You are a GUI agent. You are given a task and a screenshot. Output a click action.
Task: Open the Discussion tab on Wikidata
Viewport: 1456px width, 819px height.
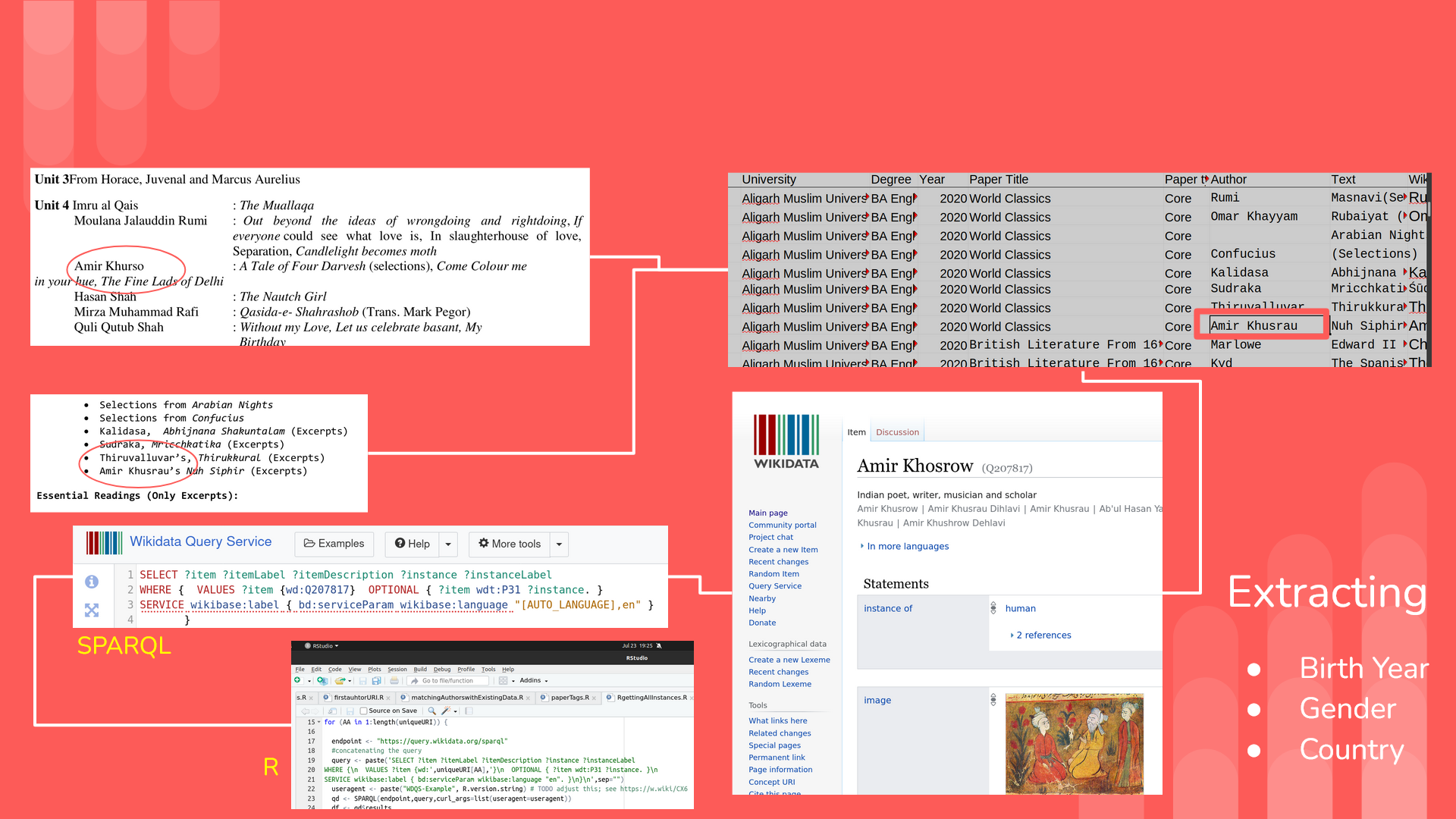[x=897, y=432]
